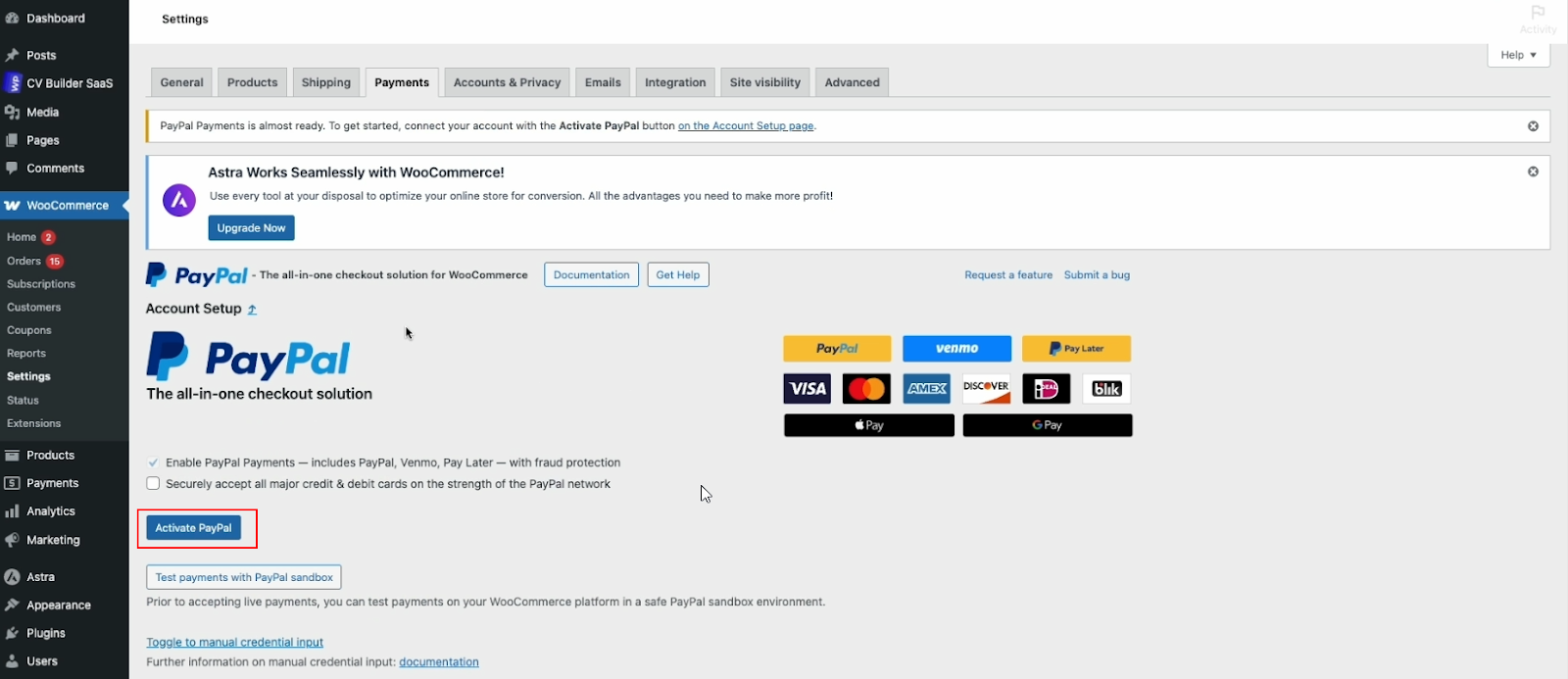Switch to the Integration tab

pyautogui.click(x=675, y=82)
